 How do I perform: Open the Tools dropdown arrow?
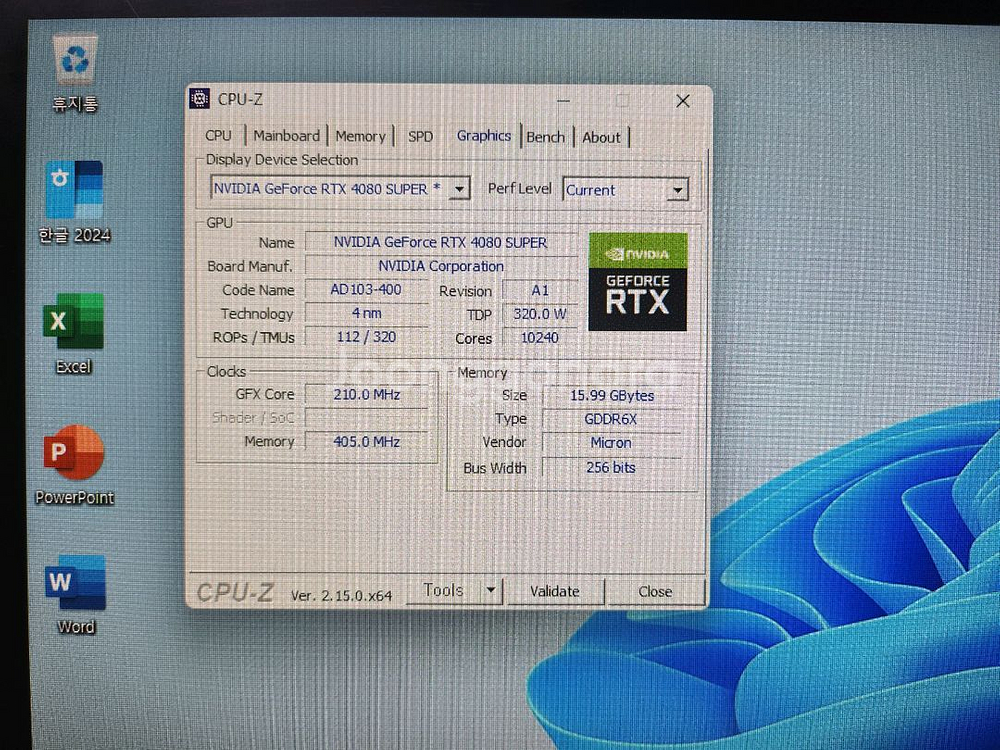(x=491, y=591)
